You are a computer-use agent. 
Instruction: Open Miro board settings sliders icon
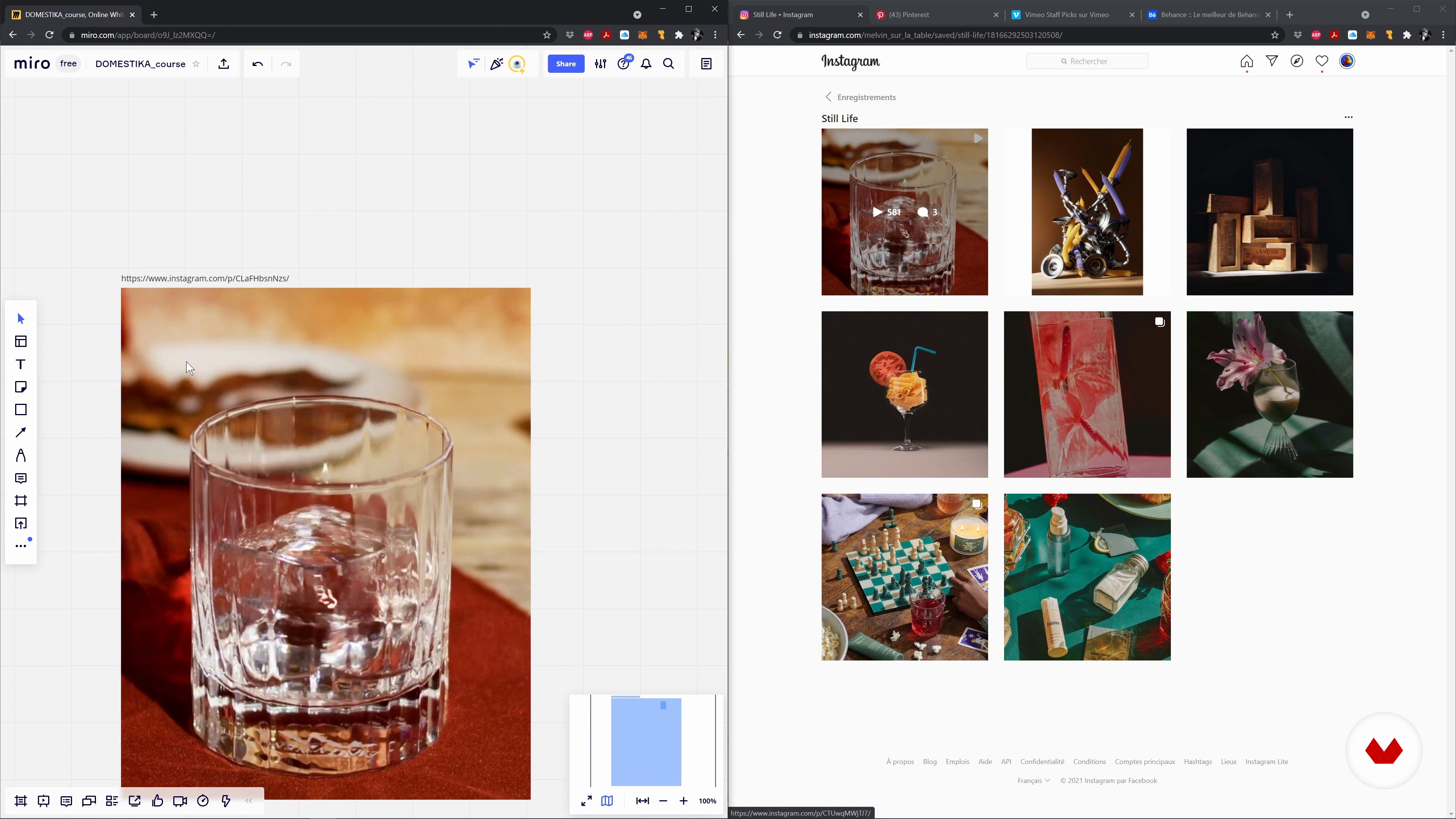pos(600,64)
